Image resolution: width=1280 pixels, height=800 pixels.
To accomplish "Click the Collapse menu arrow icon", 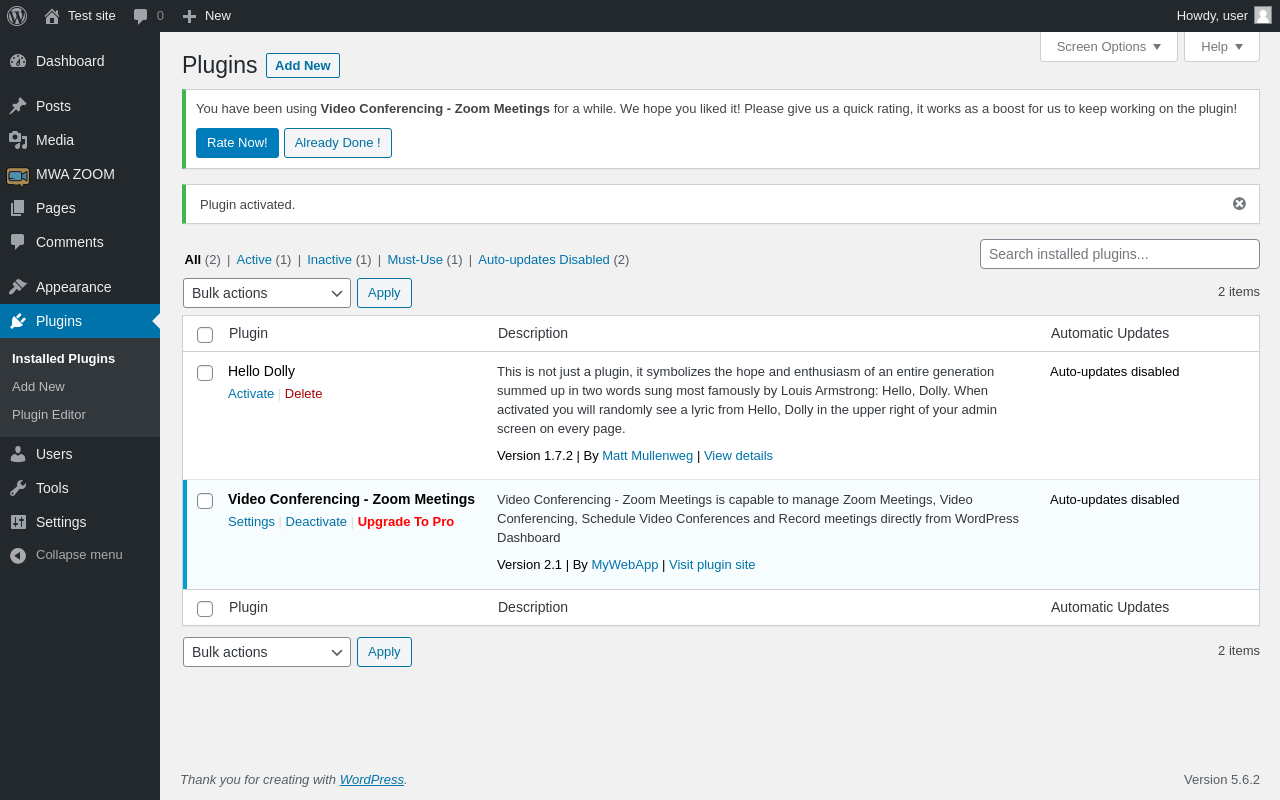I will click(18, 555).
